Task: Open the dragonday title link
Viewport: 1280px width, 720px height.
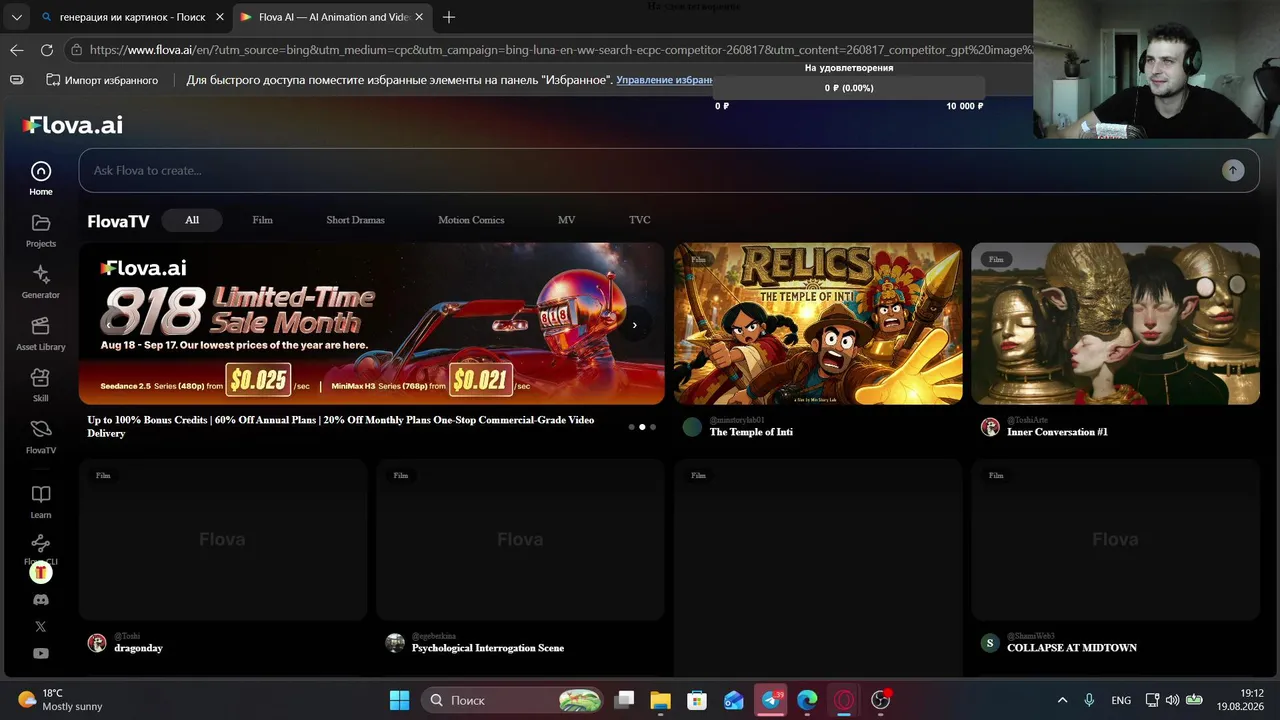Action: coord(138,648)
